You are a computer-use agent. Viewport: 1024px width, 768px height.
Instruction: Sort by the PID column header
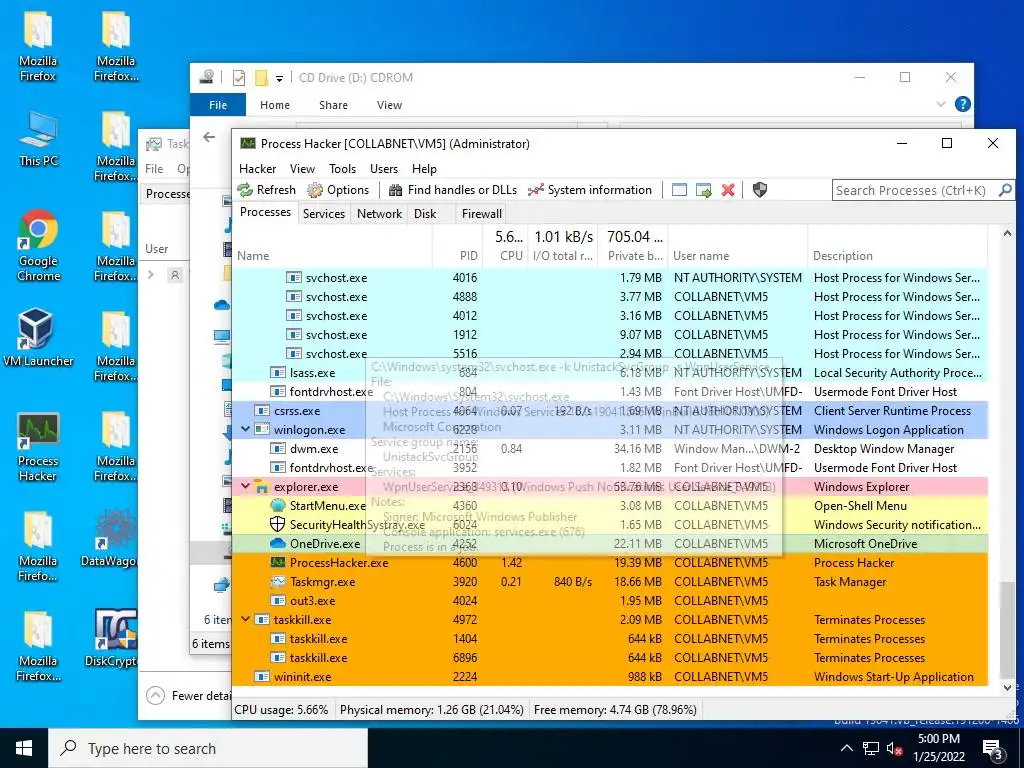pyautogui.click(x=458, y=246)
